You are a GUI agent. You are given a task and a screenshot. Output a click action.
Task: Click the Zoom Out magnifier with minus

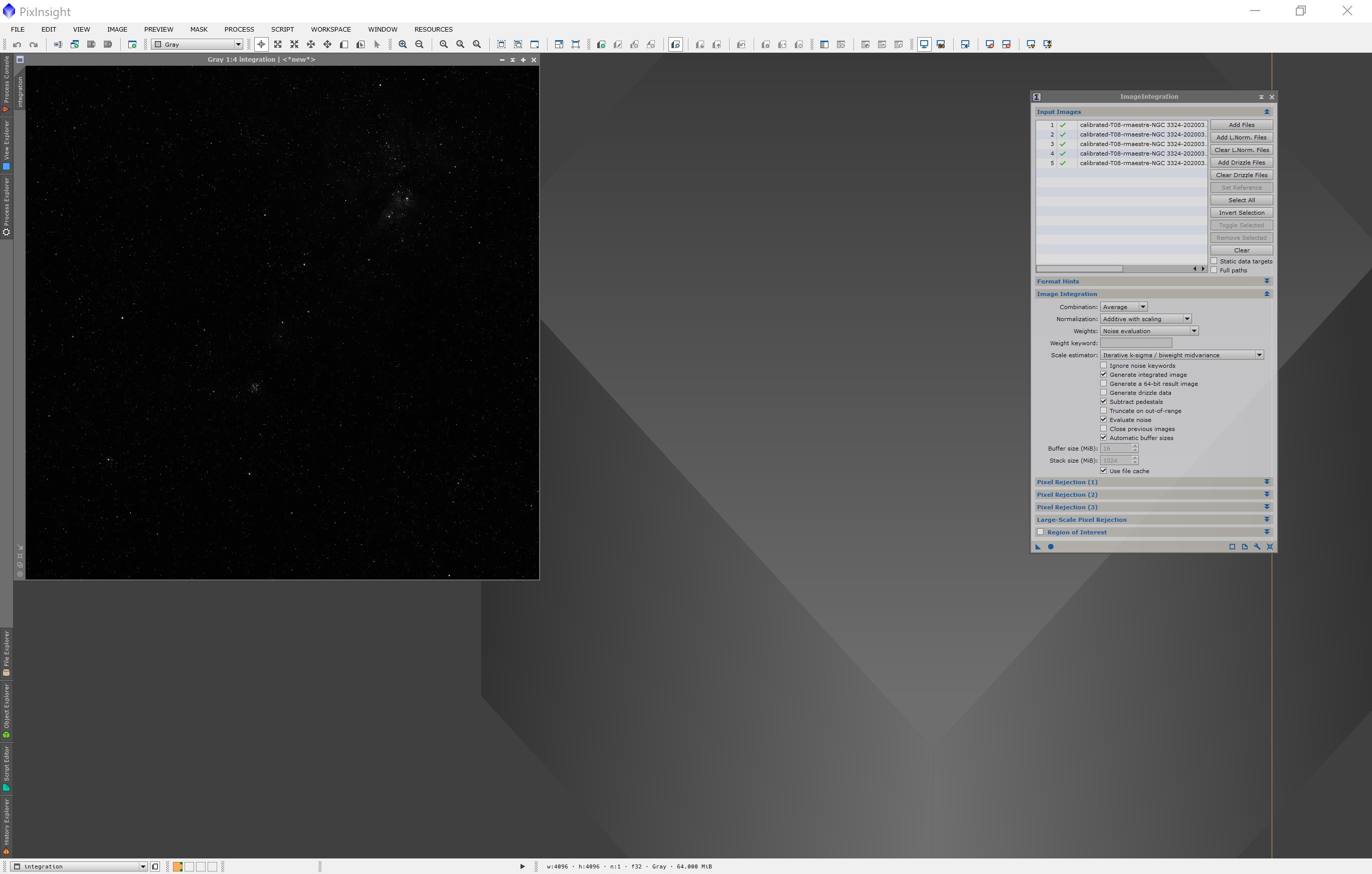click(x=419, y=45)
